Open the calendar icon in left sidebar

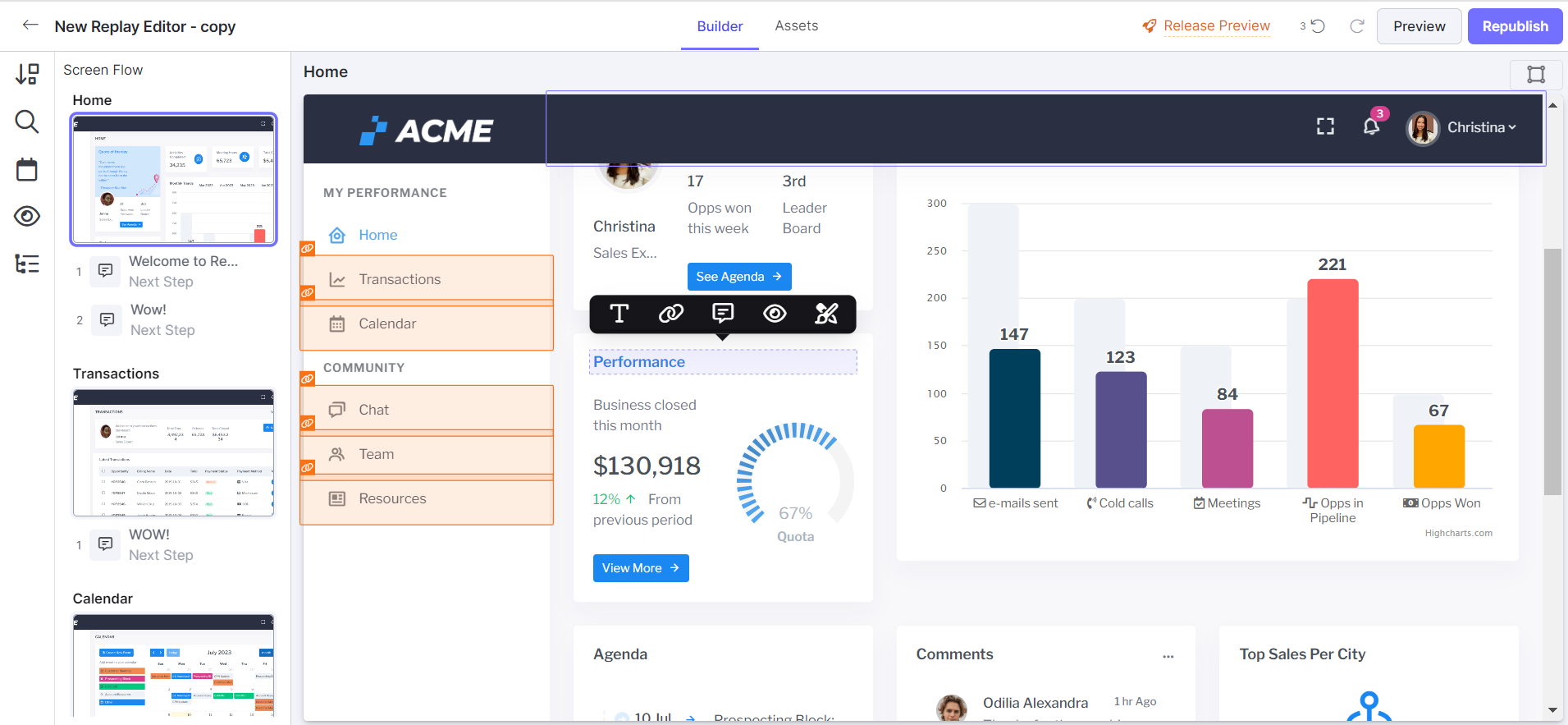pos(27,170)
